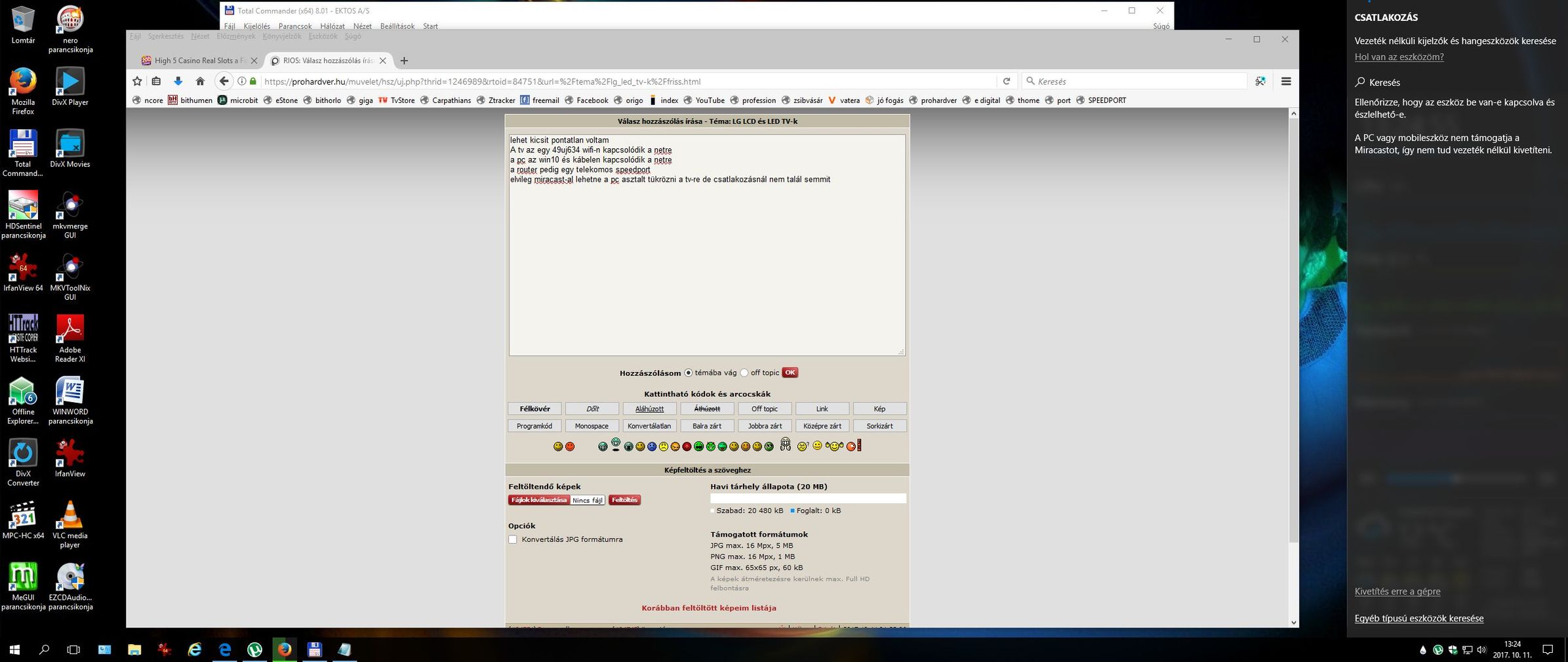Screen dimensions: 1568x662
Task: Open Nézet menu in Total Commander
Action: [x=362, y=26]
